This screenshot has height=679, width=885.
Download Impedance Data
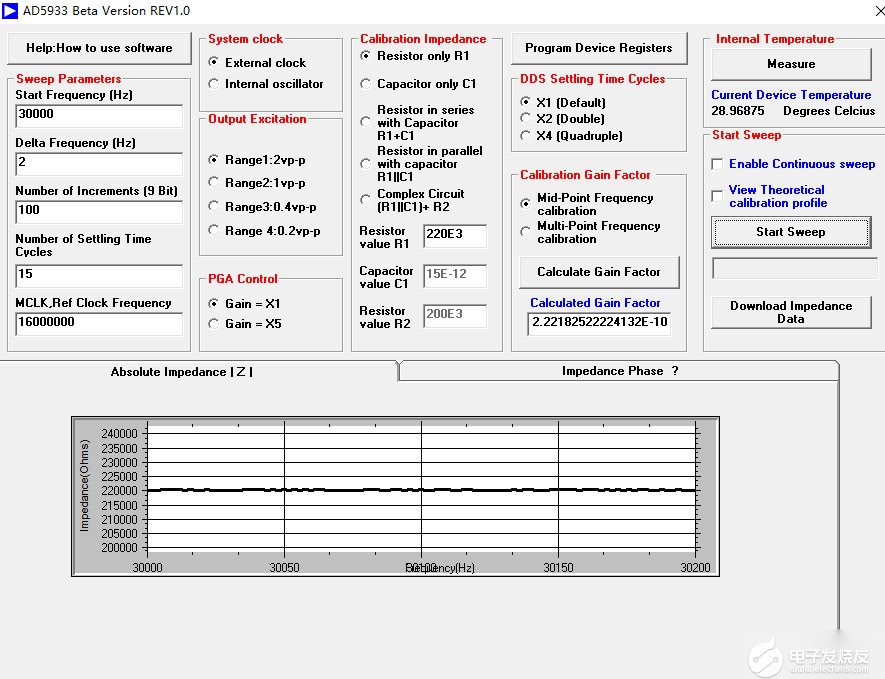click(791, 312)
